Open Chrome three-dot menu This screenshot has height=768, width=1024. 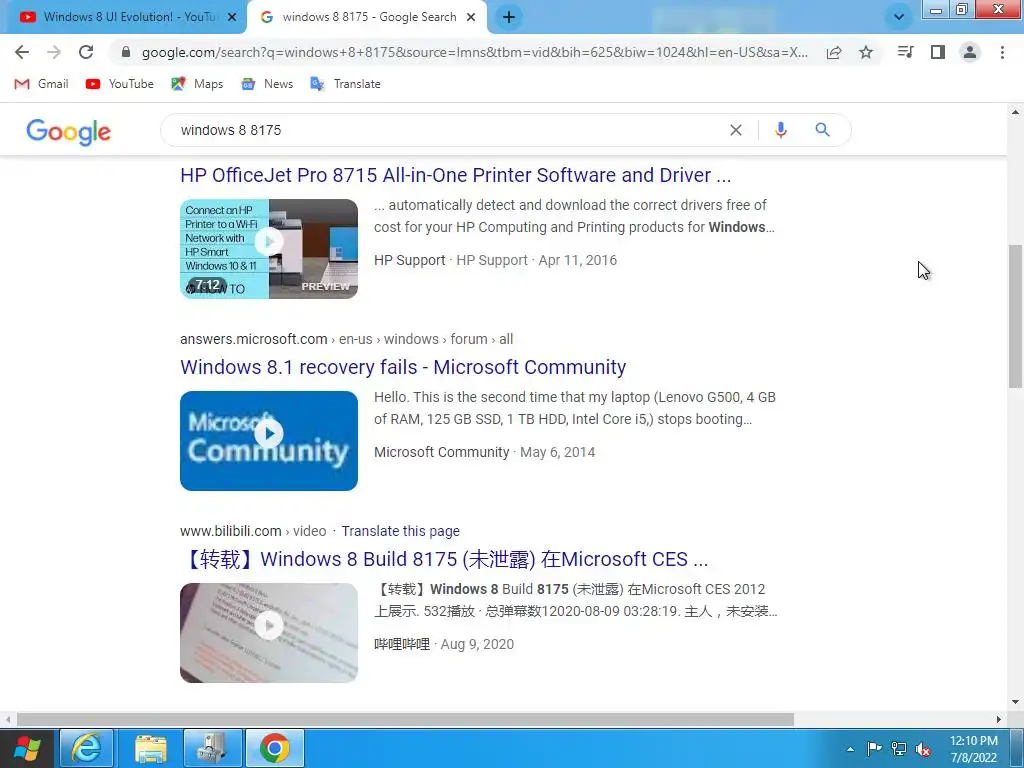(x=1002, y=52)
